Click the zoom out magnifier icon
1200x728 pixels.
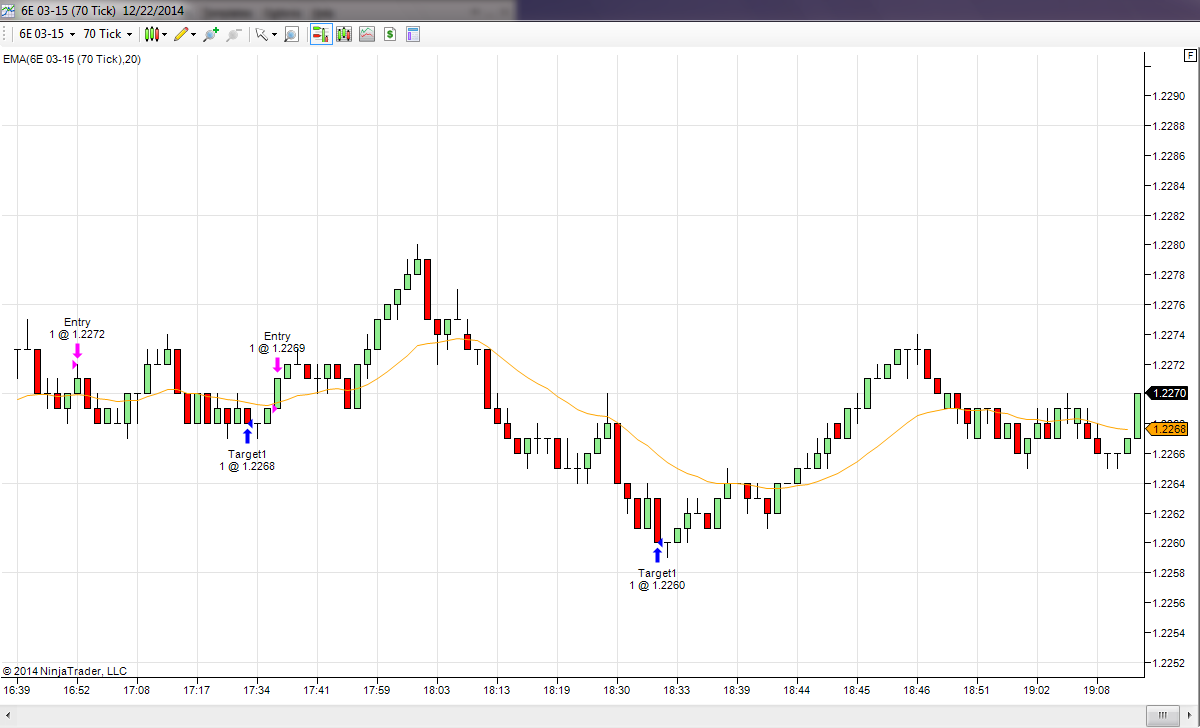pos(234,34)
